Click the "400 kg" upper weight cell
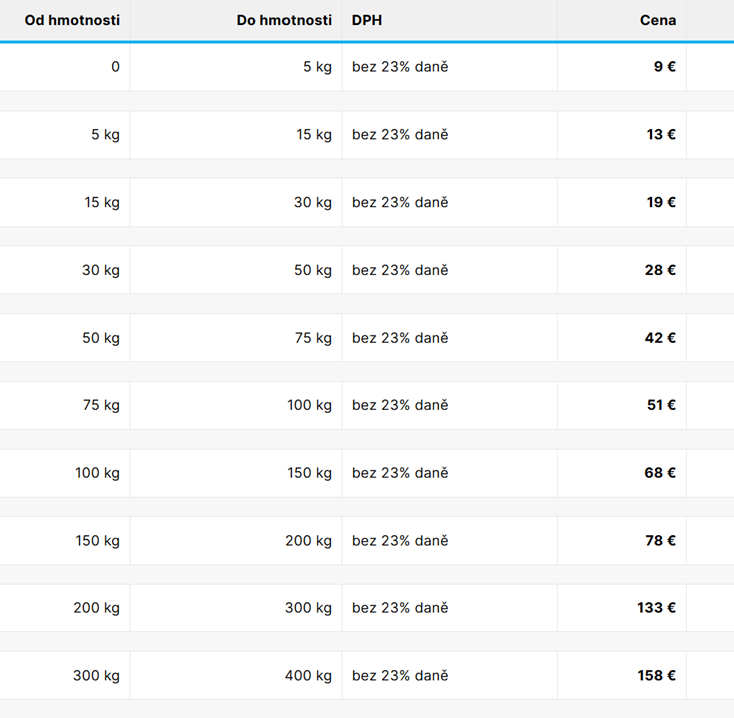The height and width of the screenshot is (718, 734). (308, 676)
